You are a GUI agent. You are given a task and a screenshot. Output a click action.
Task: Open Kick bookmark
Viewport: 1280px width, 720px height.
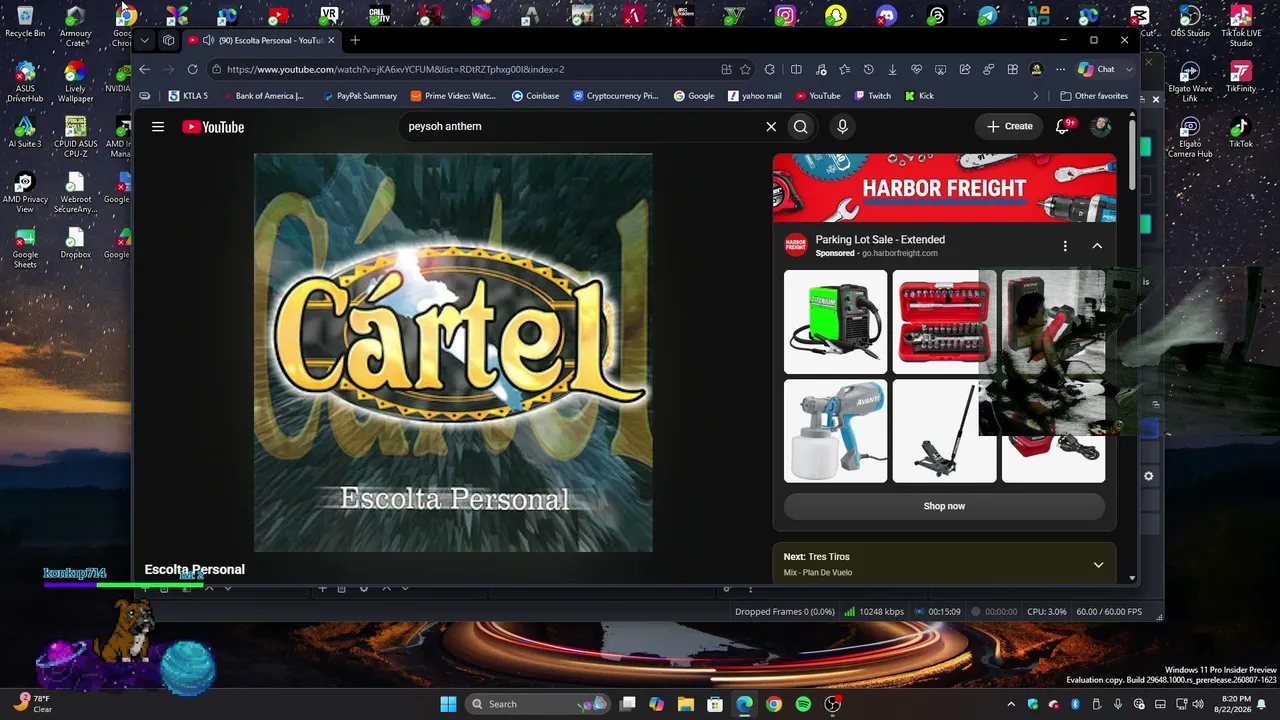point(919,96)
